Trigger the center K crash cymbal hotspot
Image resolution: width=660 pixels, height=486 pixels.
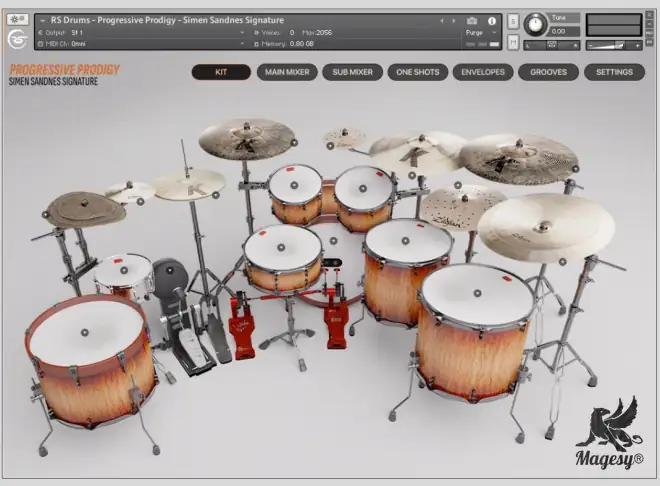tap(412, 175)
